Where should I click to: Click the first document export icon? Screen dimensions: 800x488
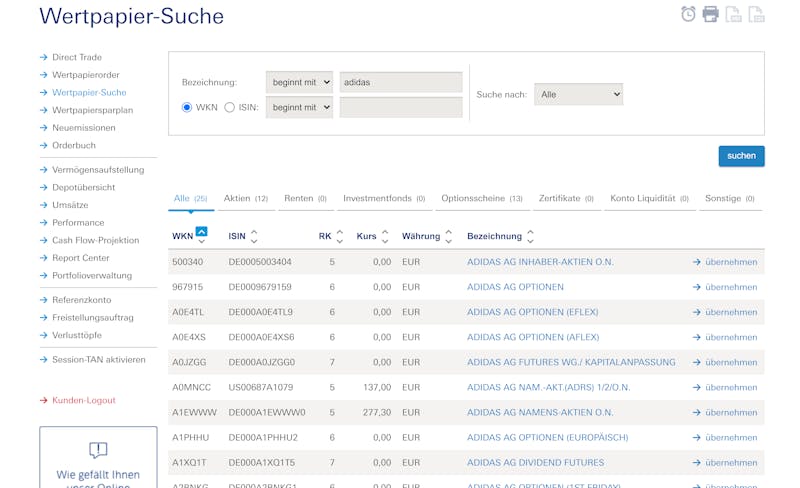[x=733, y=14]
